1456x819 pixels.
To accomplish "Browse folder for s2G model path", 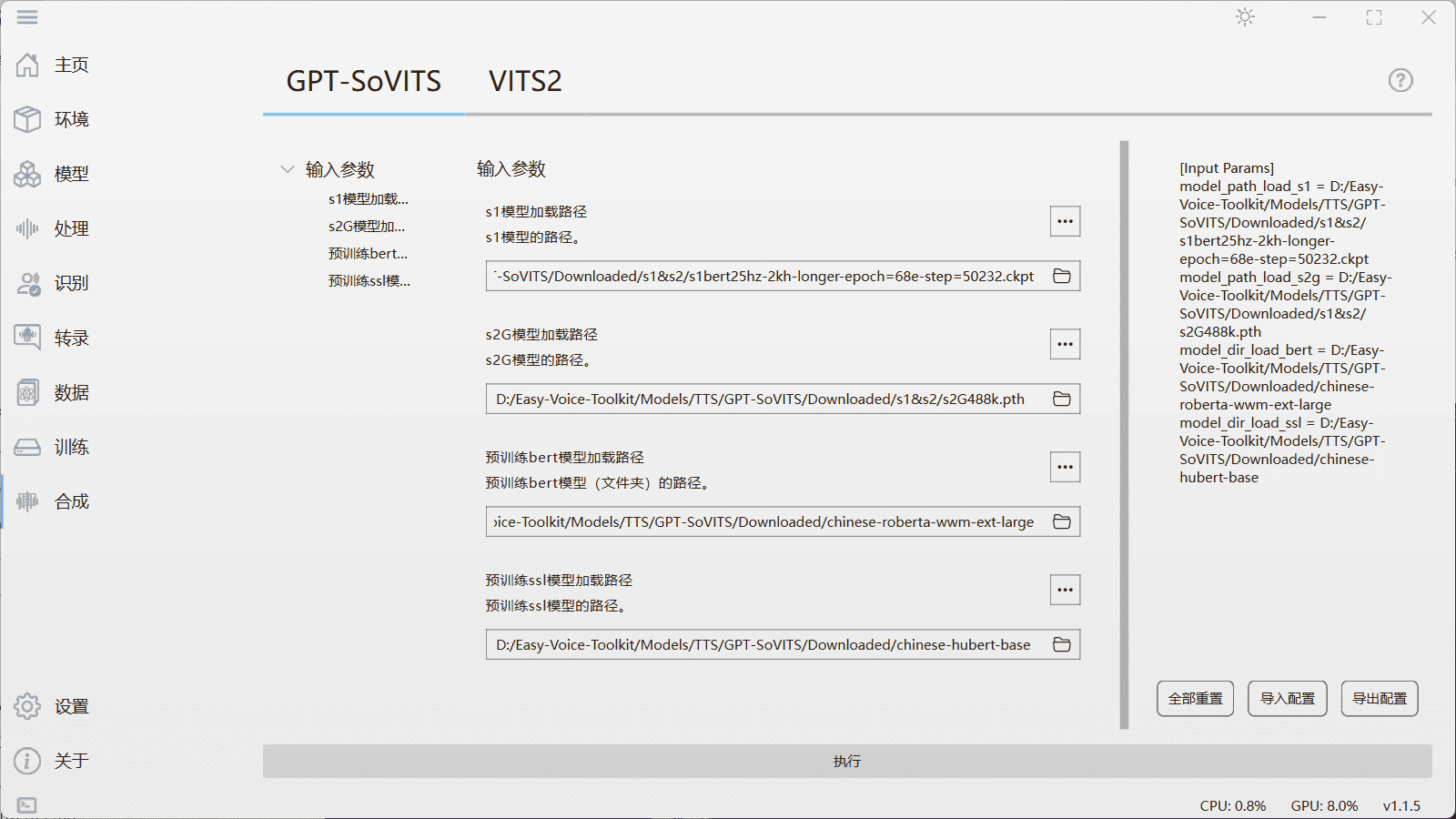I will (1061, 399).
